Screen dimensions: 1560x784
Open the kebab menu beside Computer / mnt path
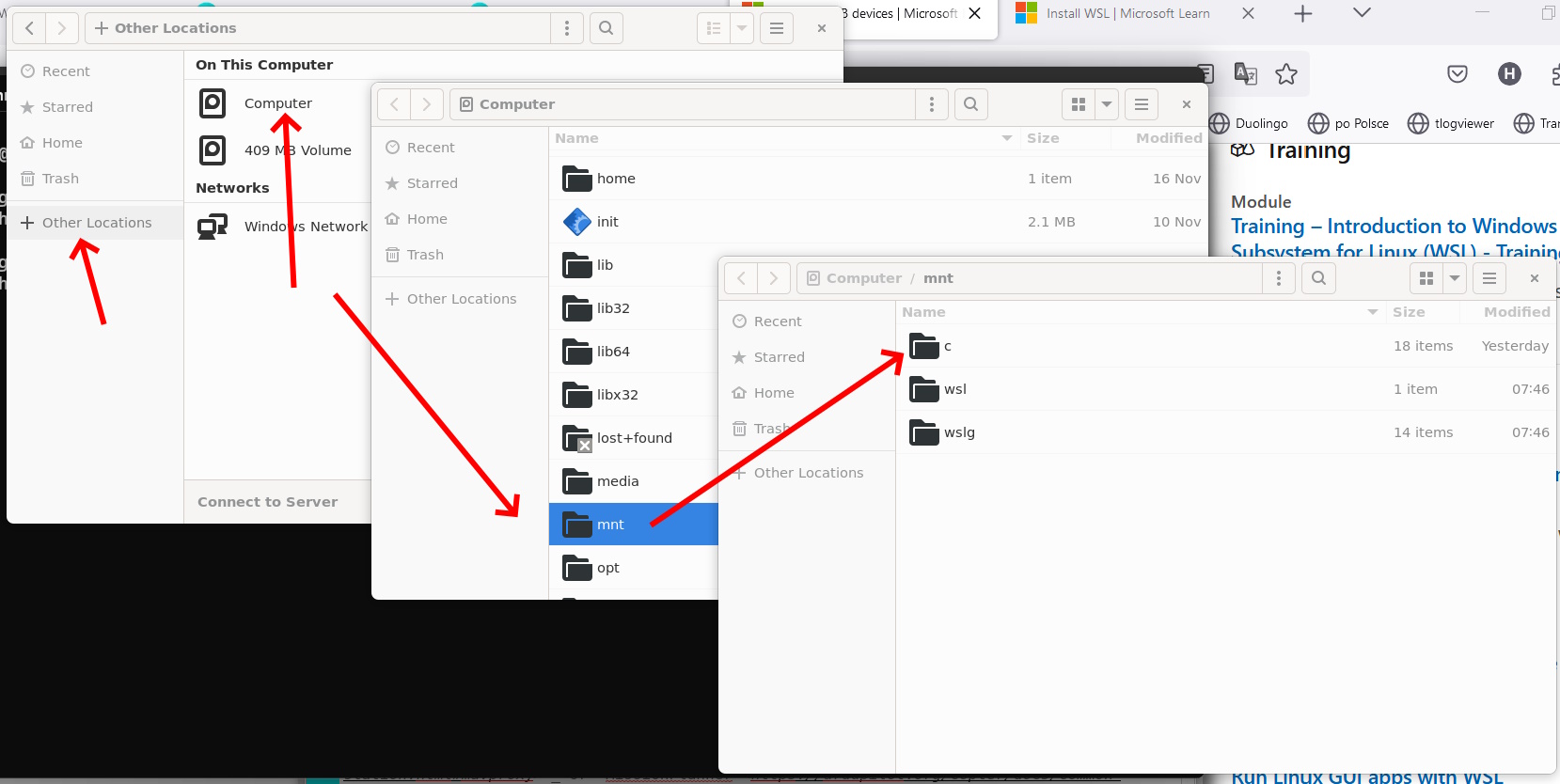coord(1279,278)
